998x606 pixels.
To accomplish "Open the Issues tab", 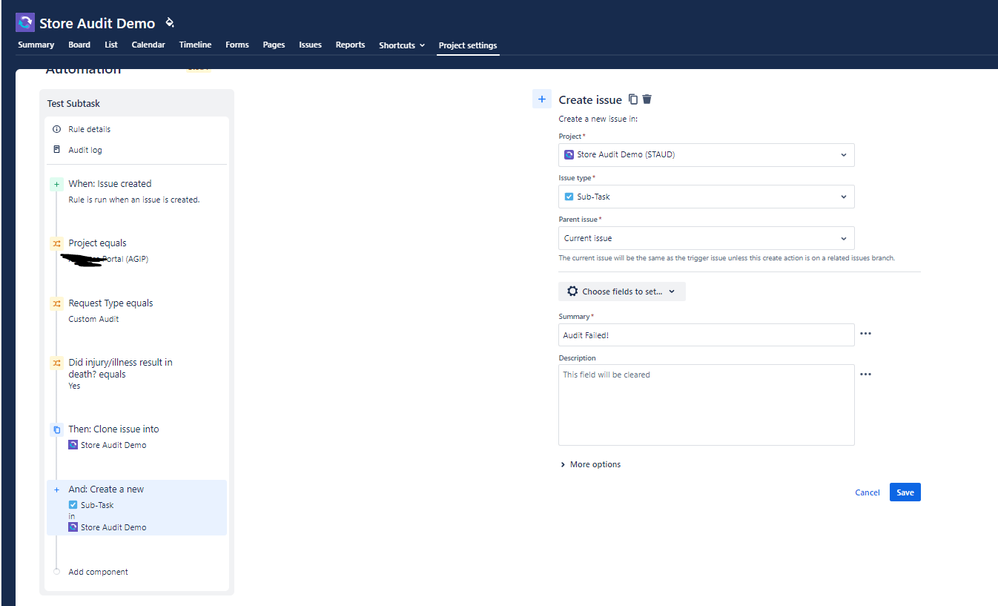I will pyautogui.click(x=310, y=45).
